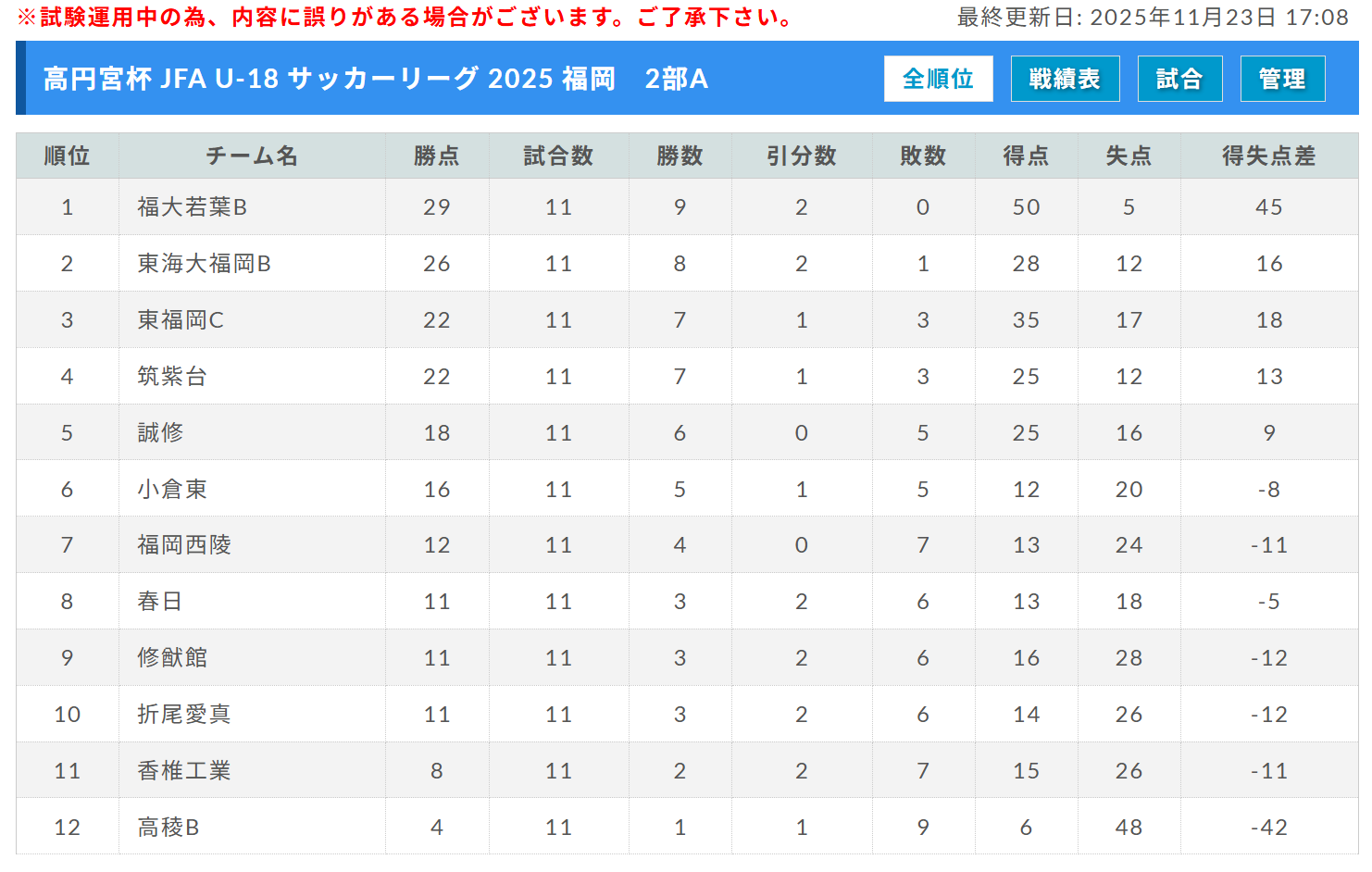The height and width of the screenshot is (872, 1372).
Task: Click team name 筑紫台
Action: (x=172, y=377)
